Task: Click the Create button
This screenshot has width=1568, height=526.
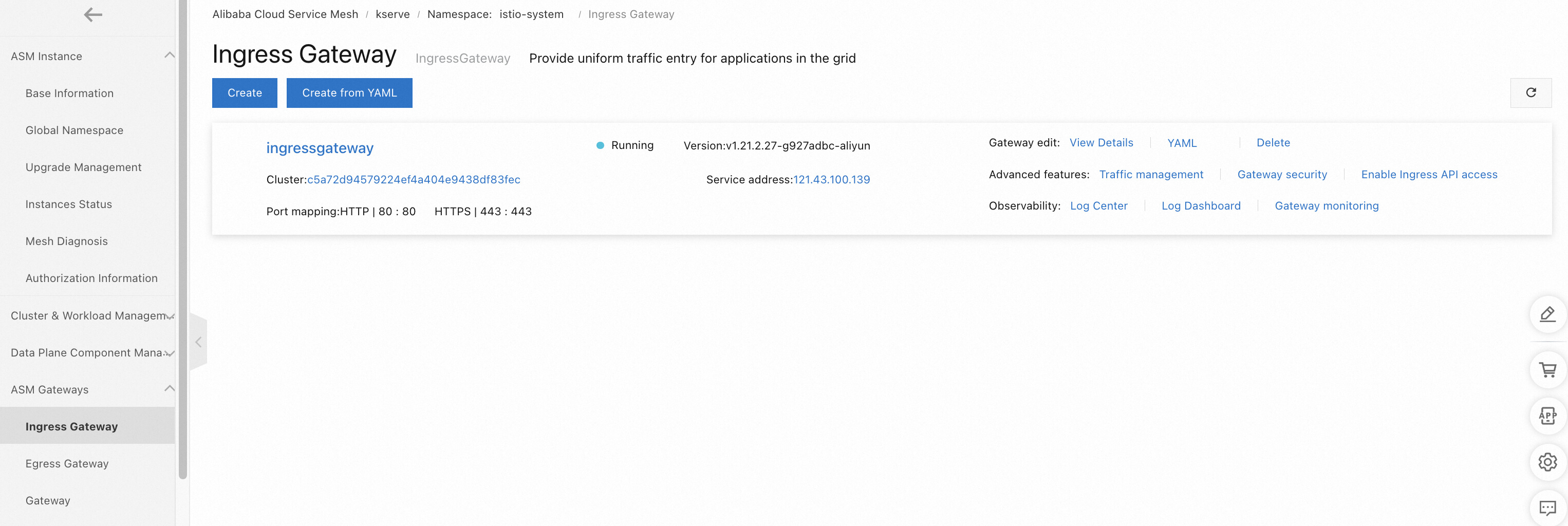Action: pyautogui.click(x=245, y=92)
